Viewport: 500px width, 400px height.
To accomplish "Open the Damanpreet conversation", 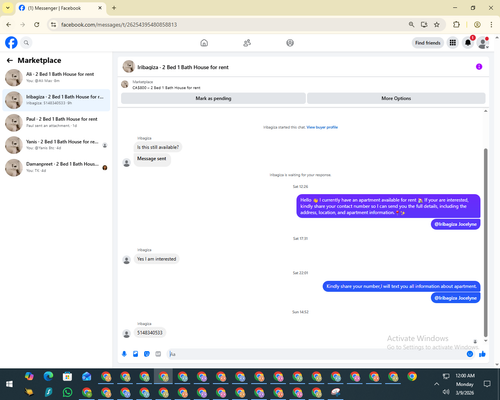I will coord(56,167).
